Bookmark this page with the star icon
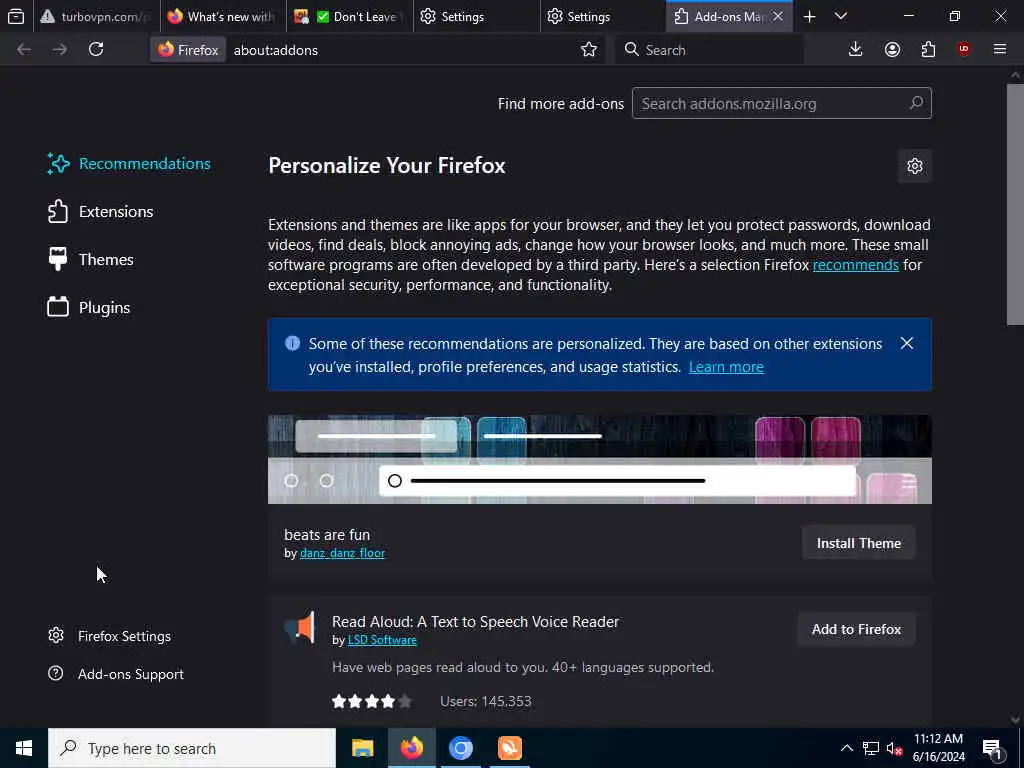1024x768 pixels. pyautogui.click(x=588, y=50)
